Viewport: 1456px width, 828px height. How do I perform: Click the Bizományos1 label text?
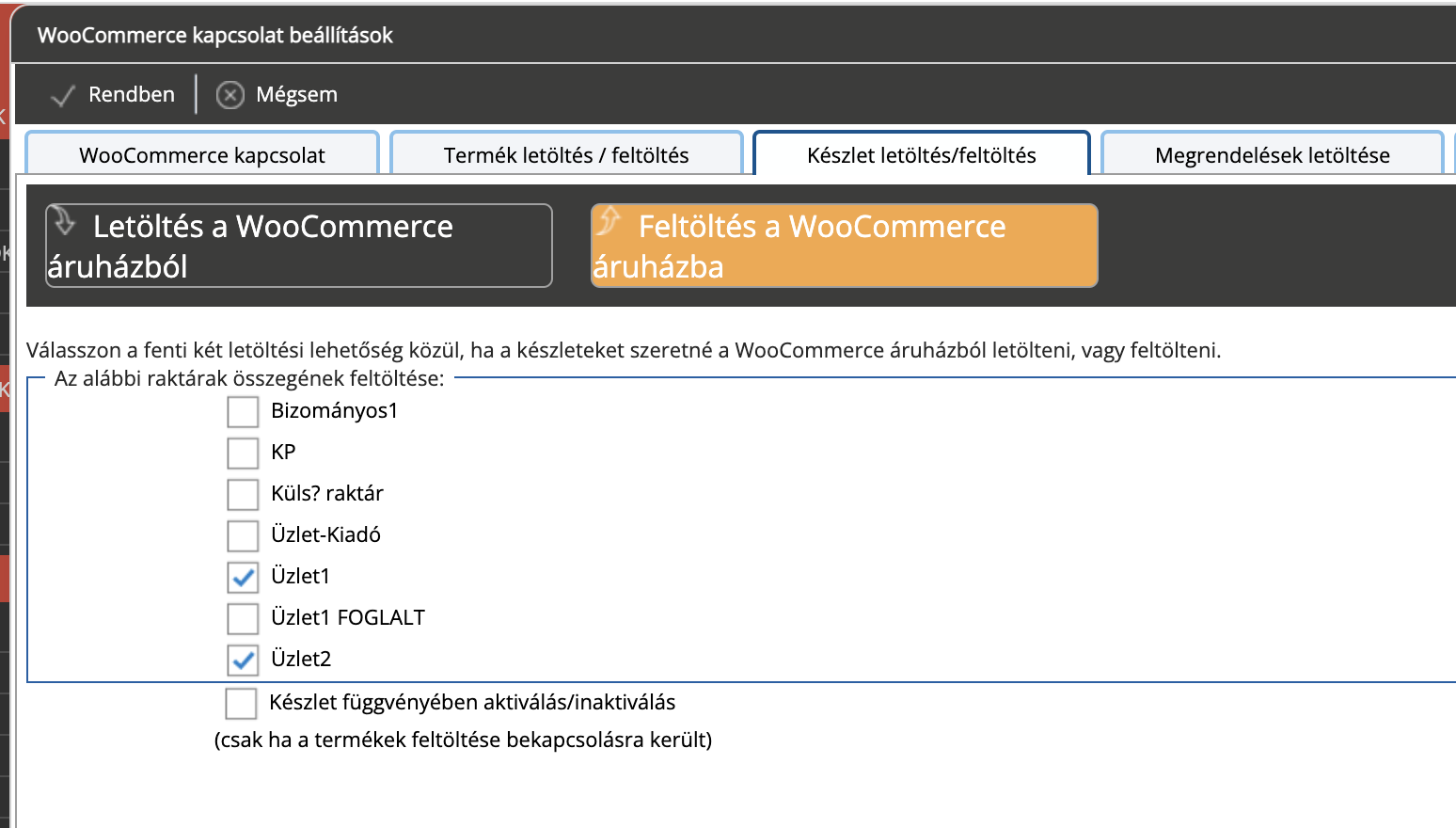tap(334, 411)
